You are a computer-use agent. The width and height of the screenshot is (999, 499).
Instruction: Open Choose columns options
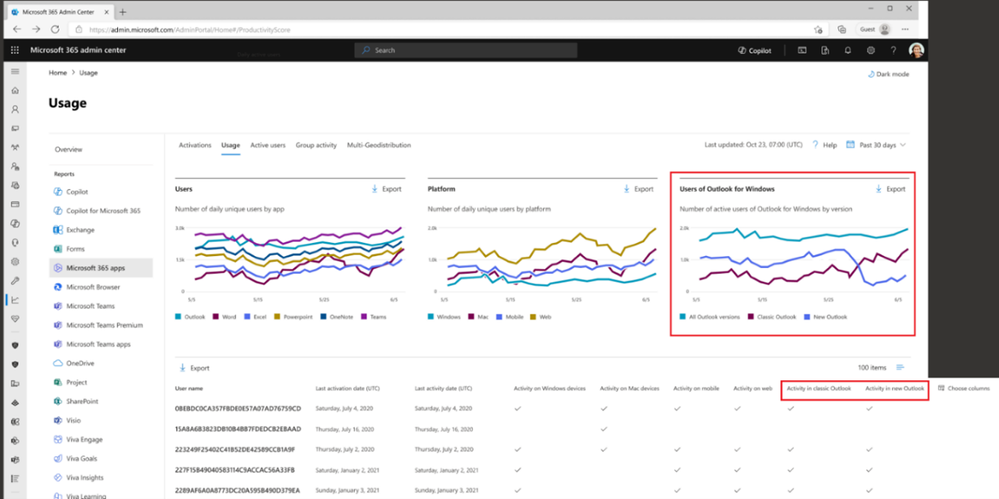(x=964, y=388)
